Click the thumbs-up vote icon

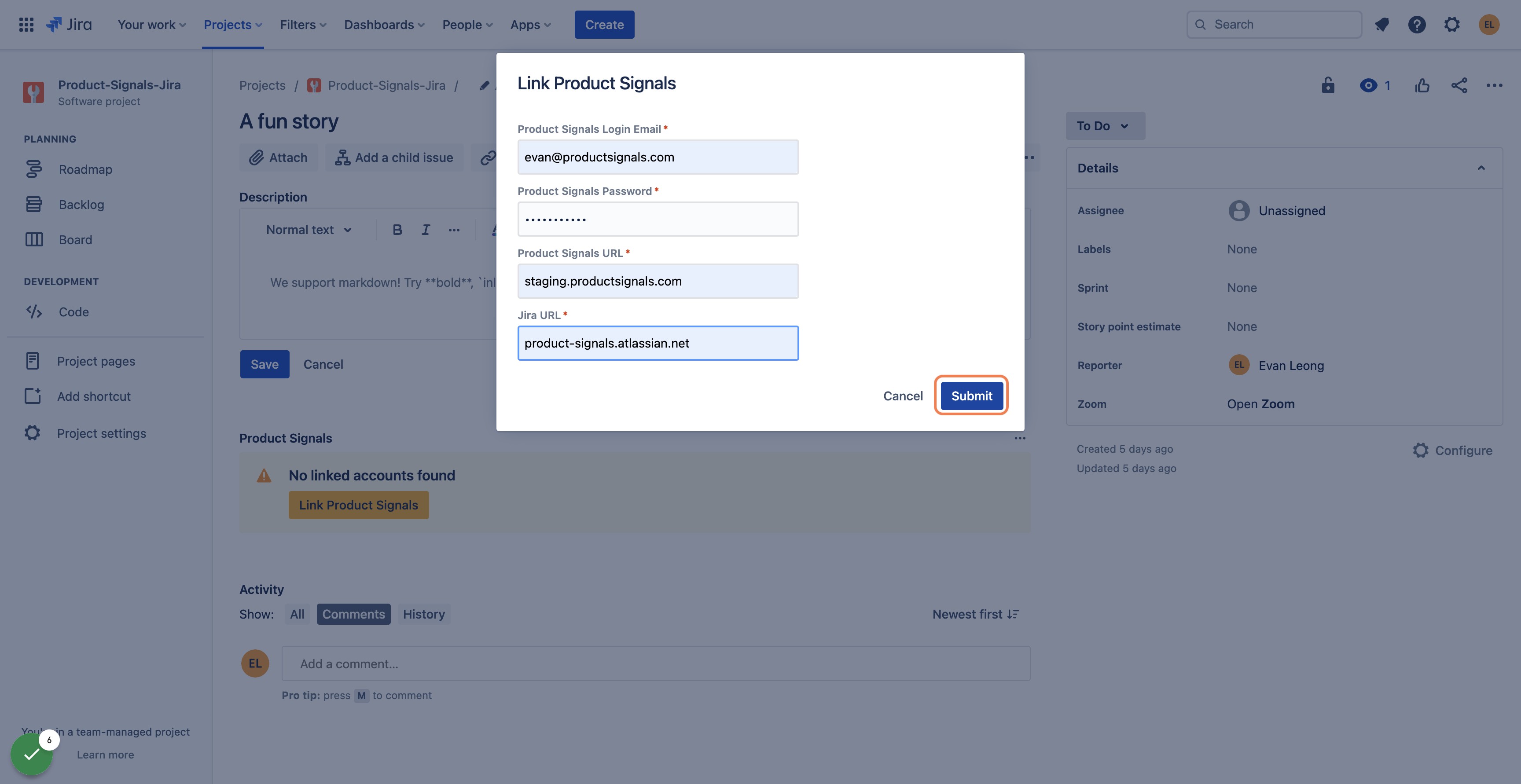coord(1422,86)
